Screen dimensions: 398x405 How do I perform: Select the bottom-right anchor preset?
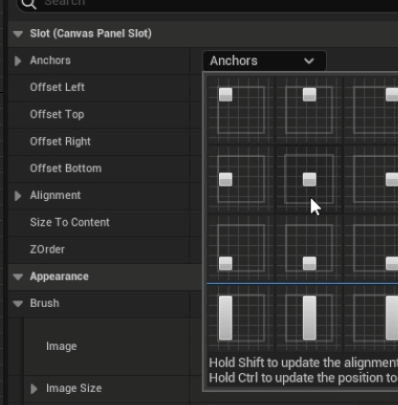tap(371, 248)
